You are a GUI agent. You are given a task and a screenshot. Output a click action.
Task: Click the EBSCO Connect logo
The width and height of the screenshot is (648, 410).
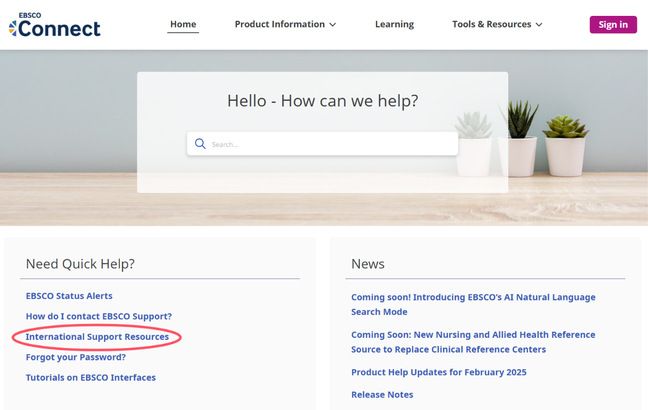point(55,25)
